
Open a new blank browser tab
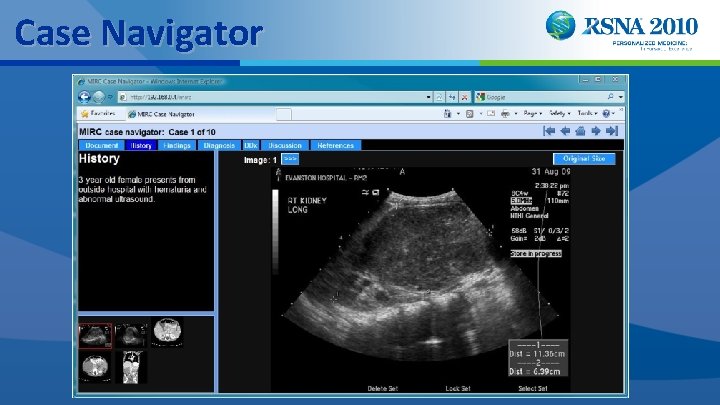[284, 114]
